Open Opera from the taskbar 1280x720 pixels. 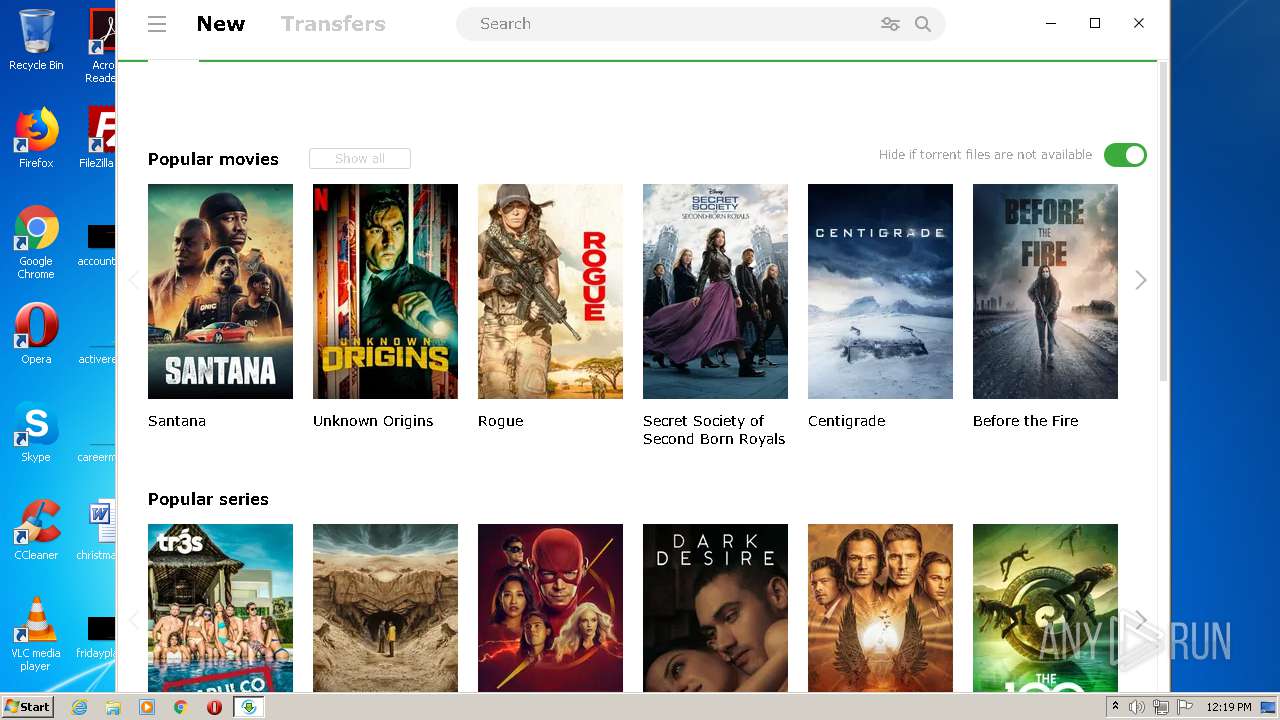click(x=214, y=707)
